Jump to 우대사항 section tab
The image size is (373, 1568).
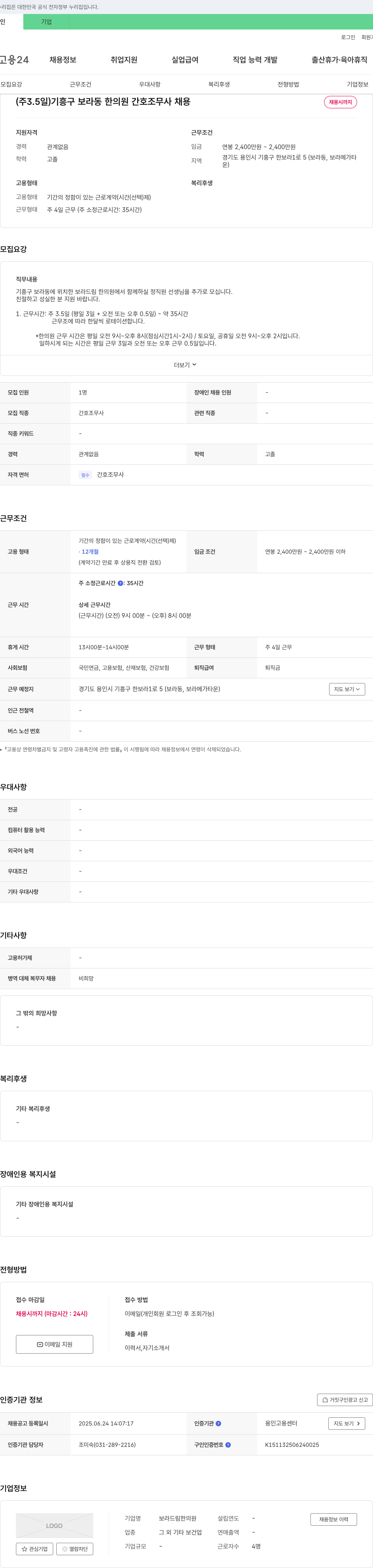coord(149,84)
